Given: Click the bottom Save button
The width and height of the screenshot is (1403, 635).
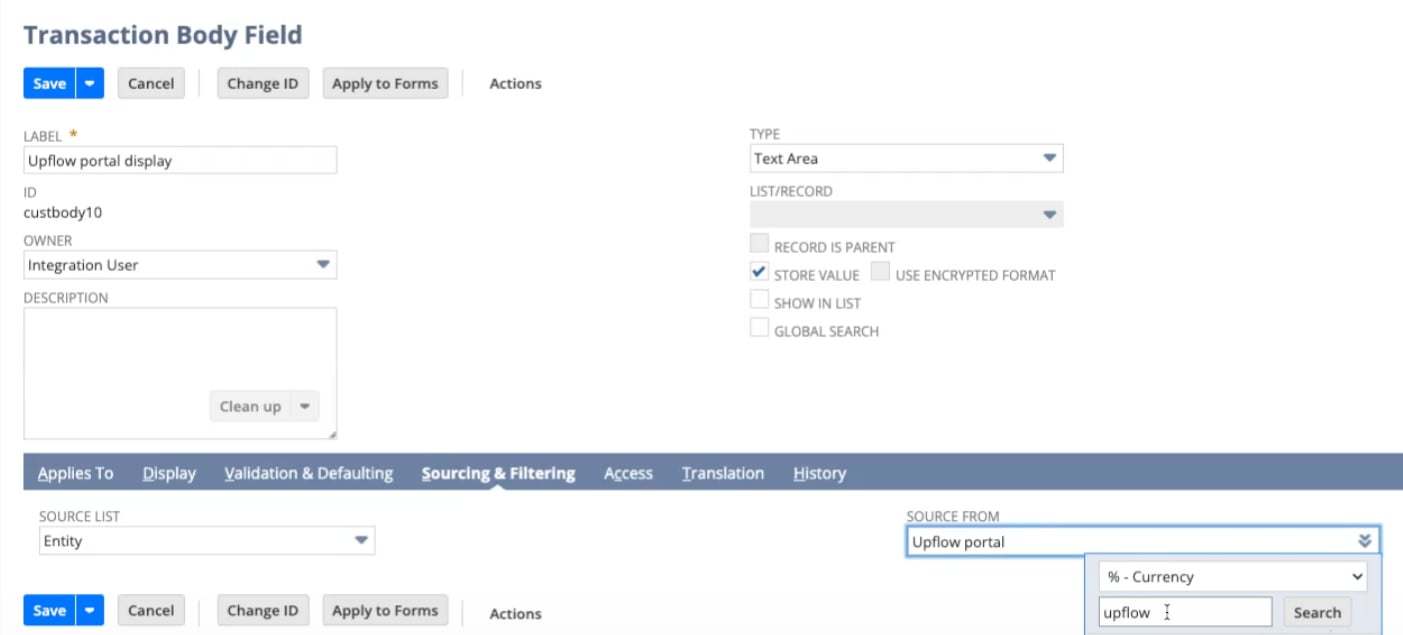Looking at the screenshot, I should (x=49, y=610).
